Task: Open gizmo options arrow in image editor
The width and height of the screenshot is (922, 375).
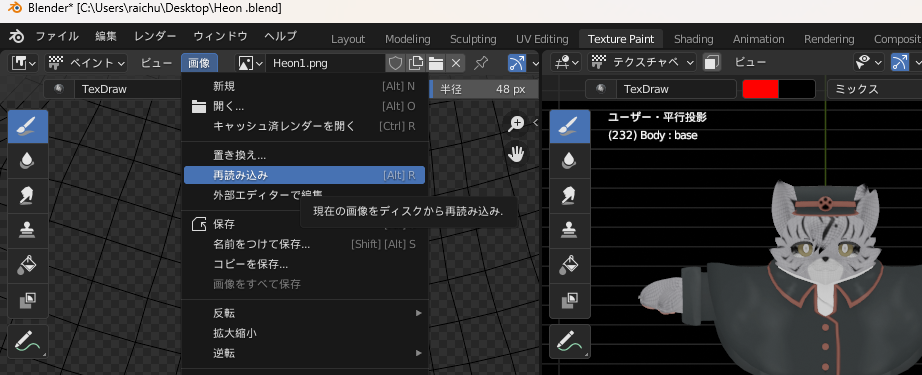Action: tap(534, 63)
